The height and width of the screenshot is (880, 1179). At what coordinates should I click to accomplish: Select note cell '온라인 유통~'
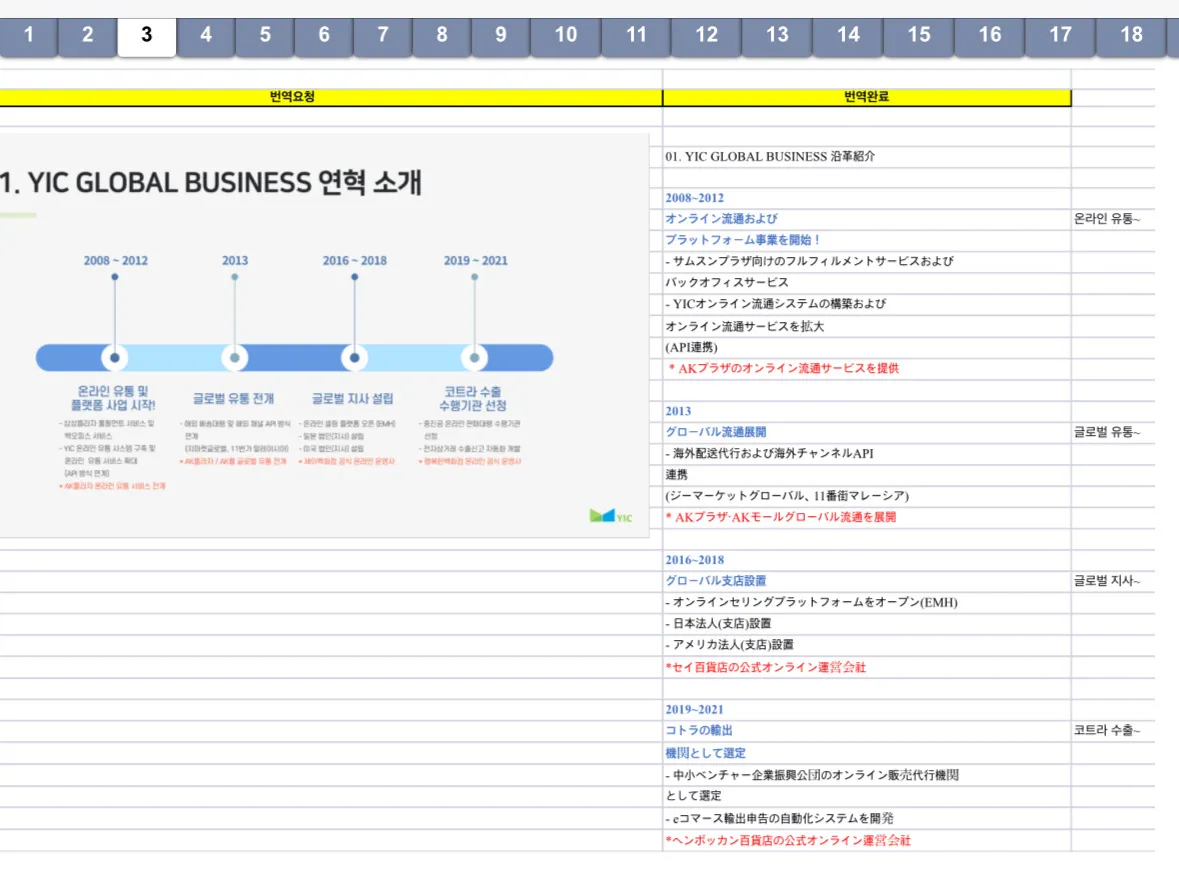pos(1113,219)
